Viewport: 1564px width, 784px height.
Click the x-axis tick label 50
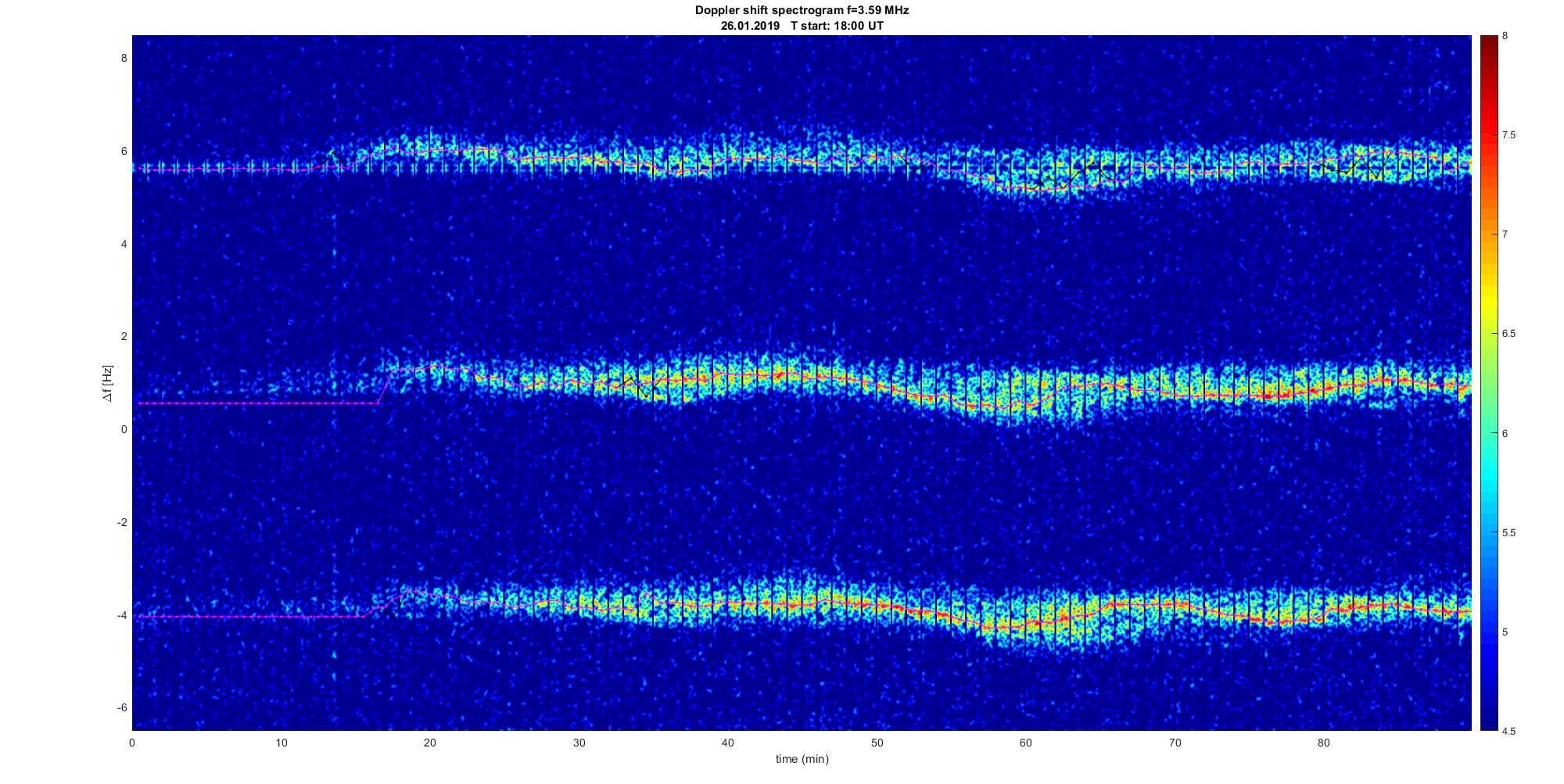point(877,743)
